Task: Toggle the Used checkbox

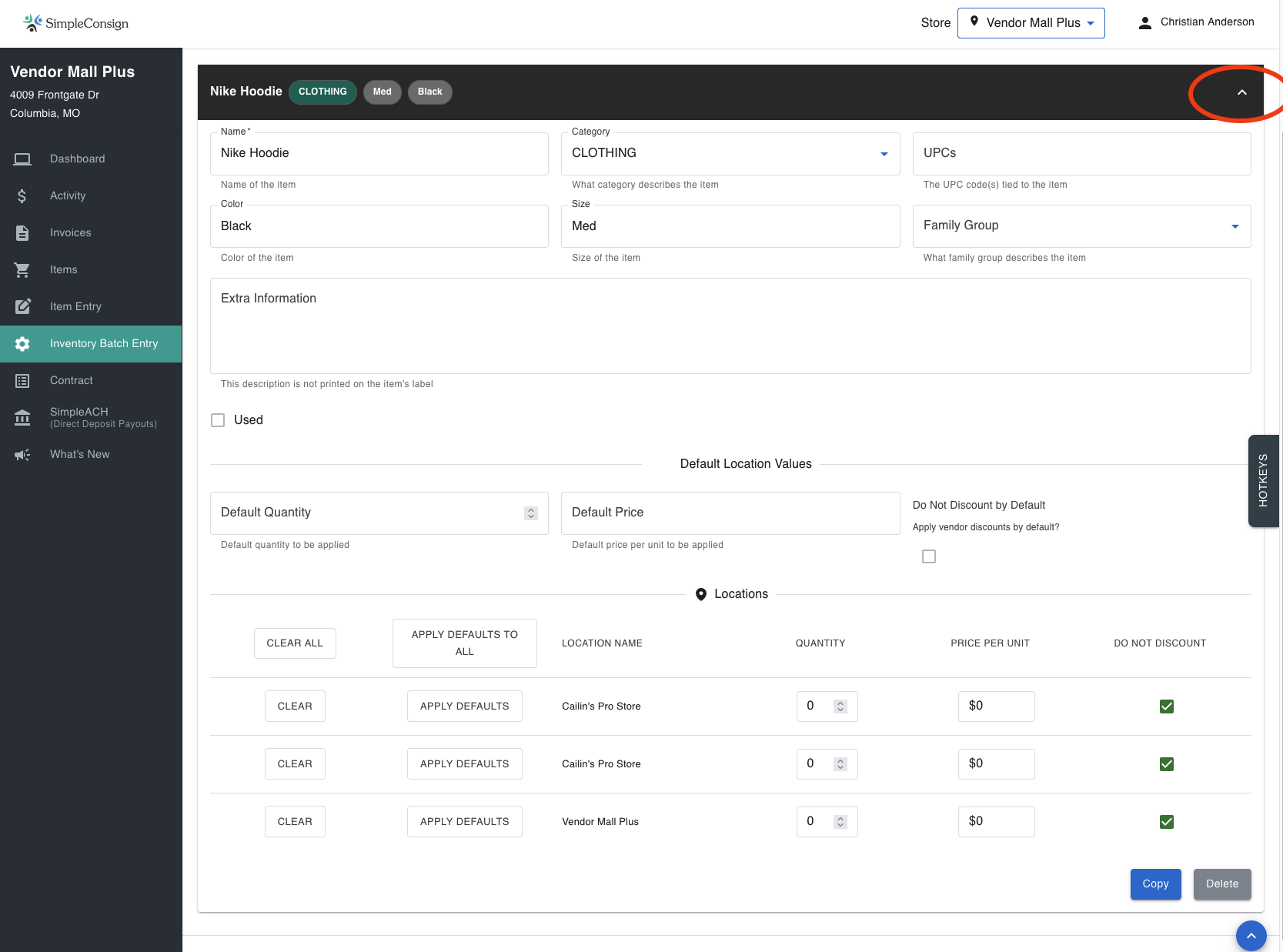Action: (x=218, y=420)
